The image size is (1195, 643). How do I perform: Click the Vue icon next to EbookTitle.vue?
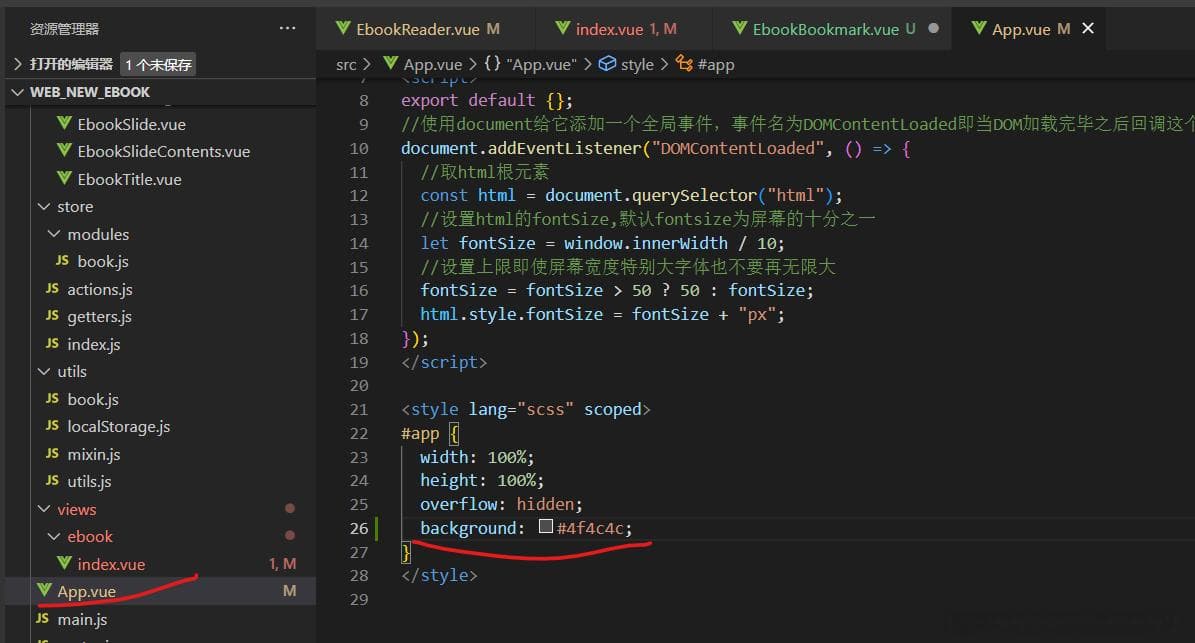coord(65,178)
